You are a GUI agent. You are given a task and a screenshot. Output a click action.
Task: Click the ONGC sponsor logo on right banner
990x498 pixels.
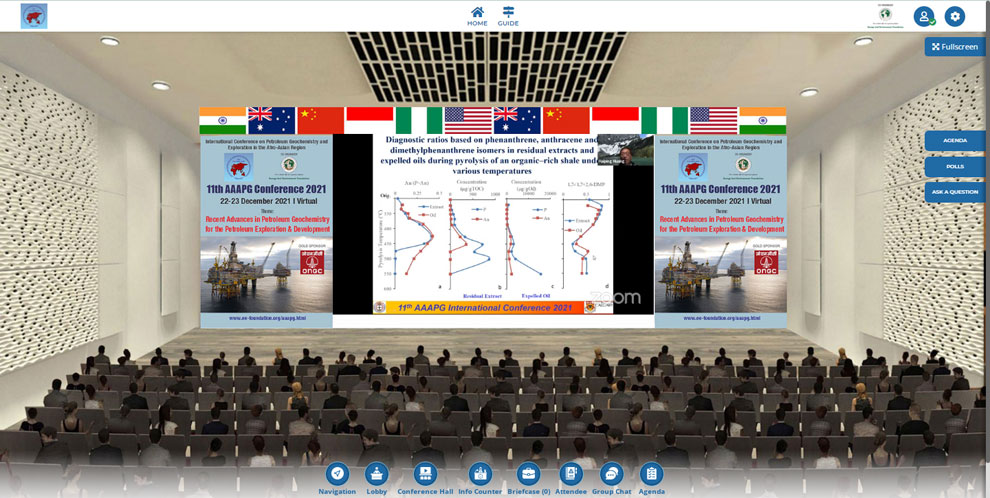766,262
